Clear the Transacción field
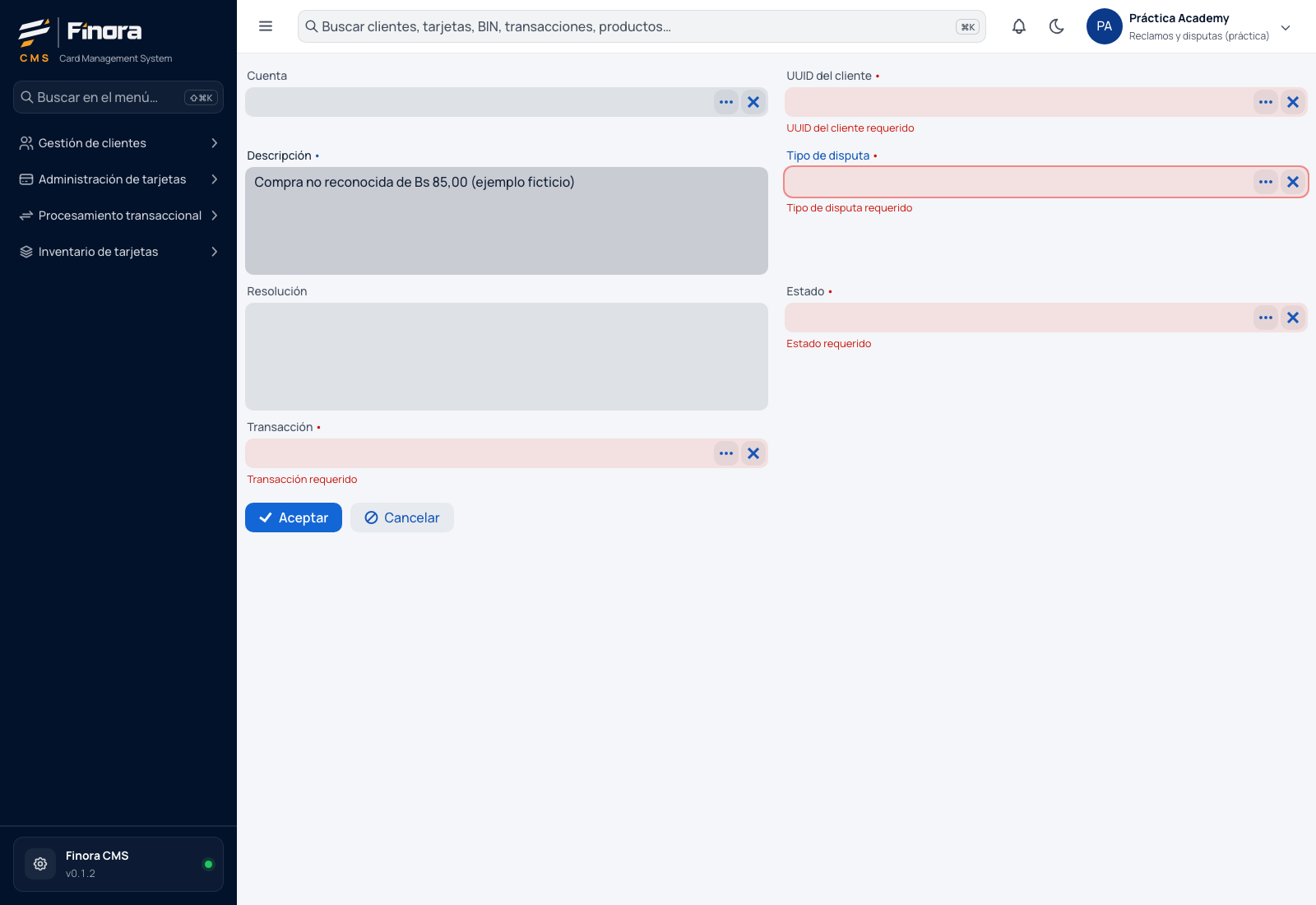The width and height of the screenshot is (1316, 905). pyautogui.click(x=753, y=453)
